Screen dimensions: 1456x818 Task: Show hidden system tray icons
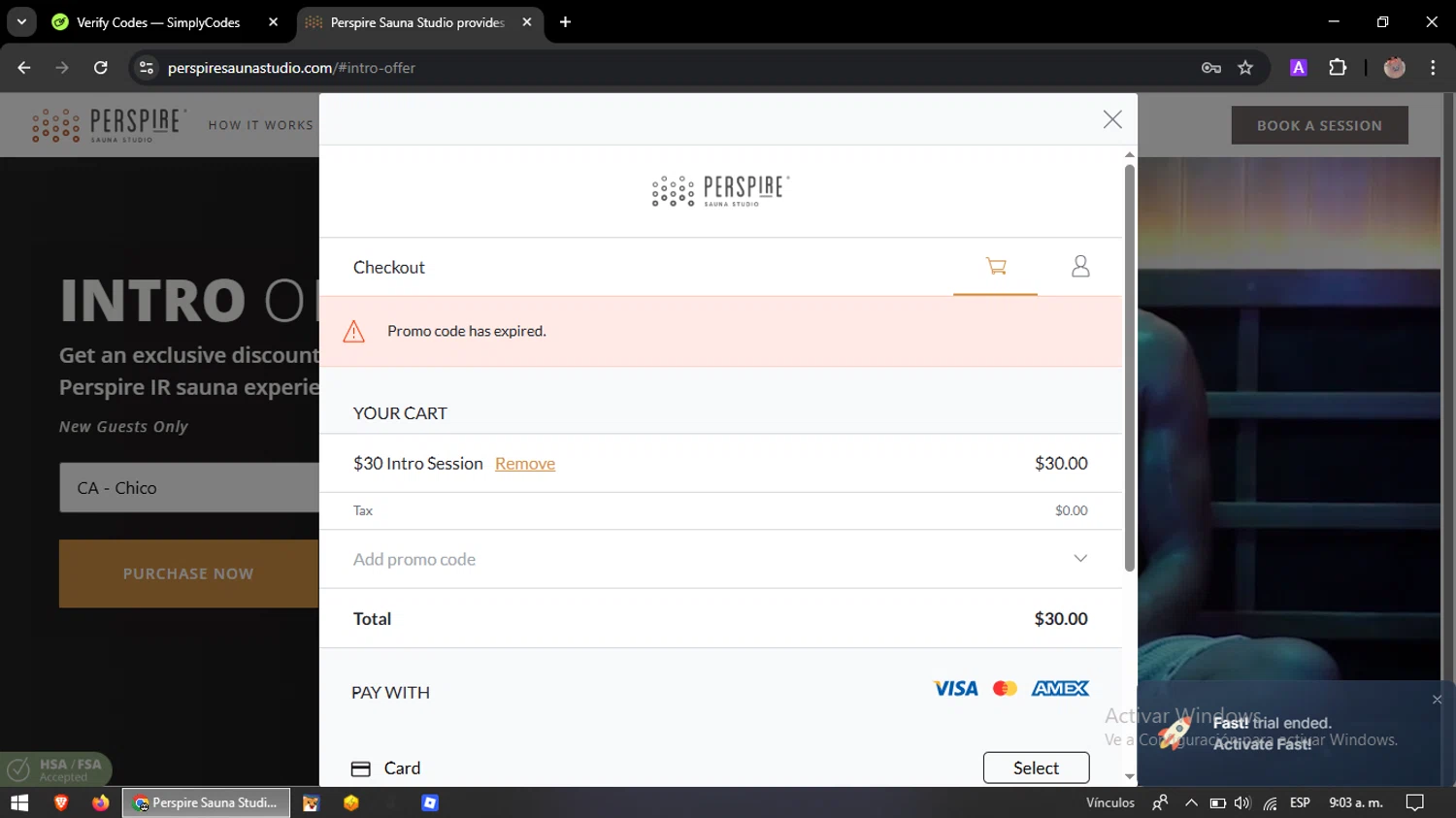(x=1191, y=802)
